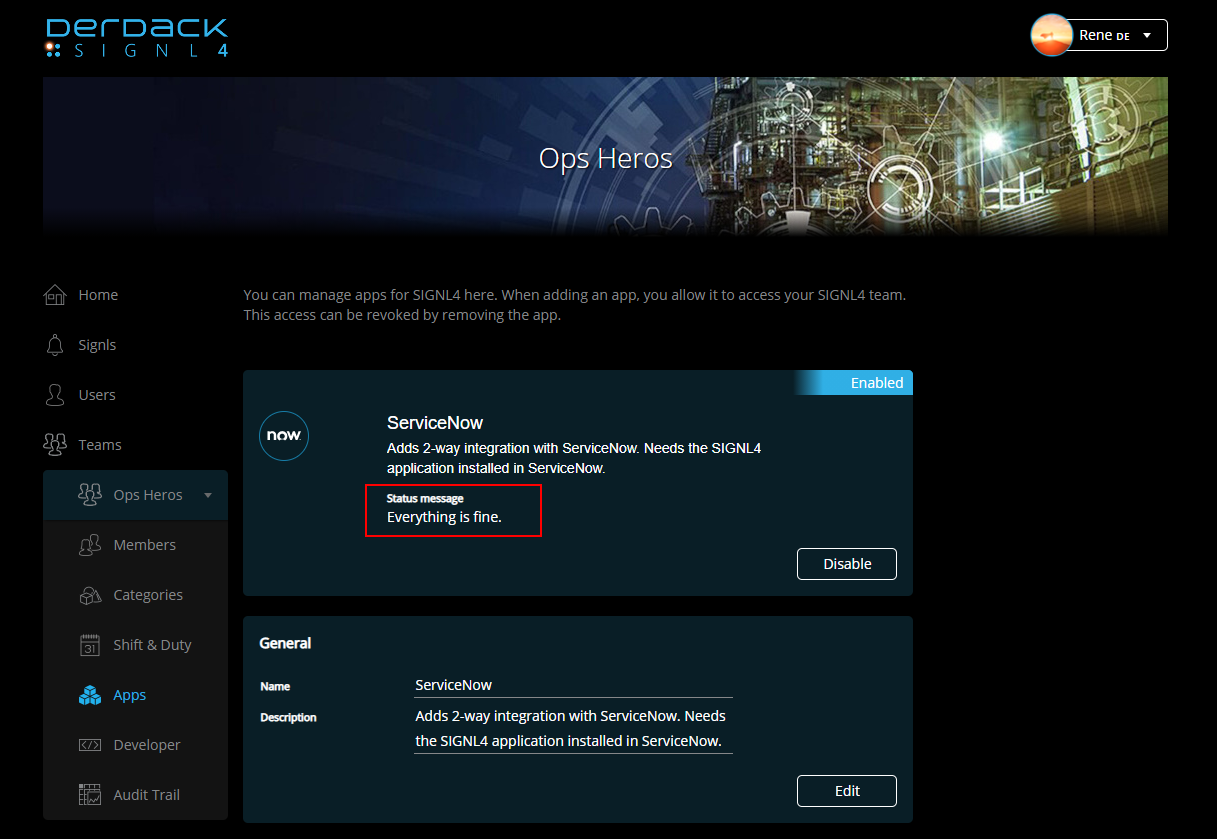1217x839 pixels.
Task: Click the Users person icon
Action: 55,395
